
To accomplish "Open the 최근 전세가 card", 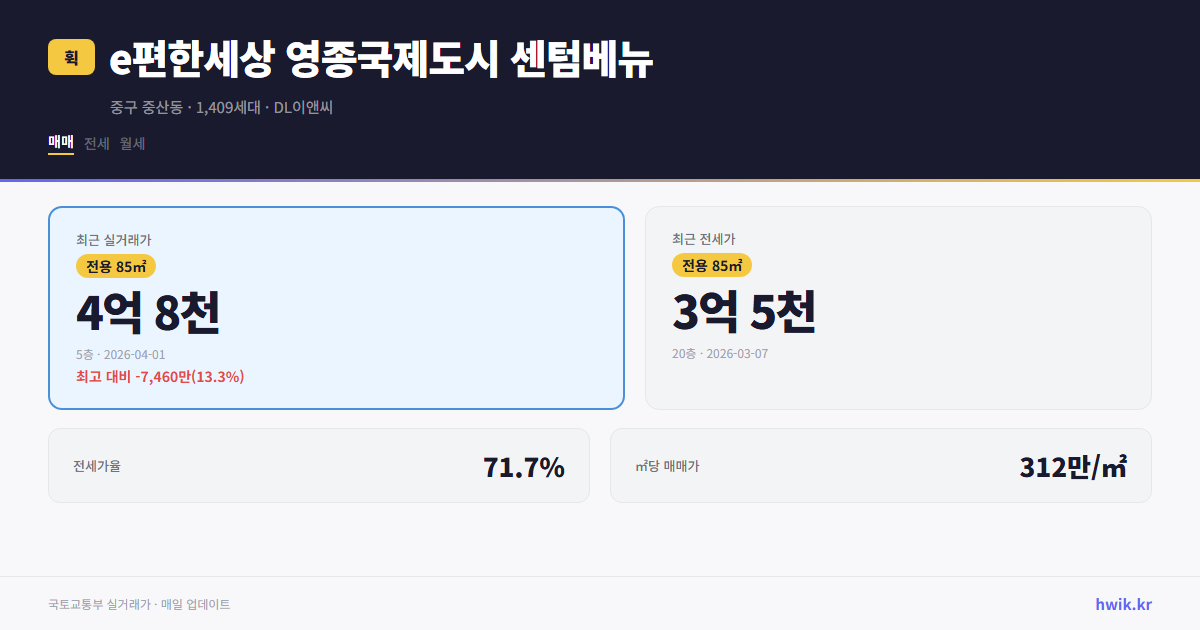I will (898, 308).
